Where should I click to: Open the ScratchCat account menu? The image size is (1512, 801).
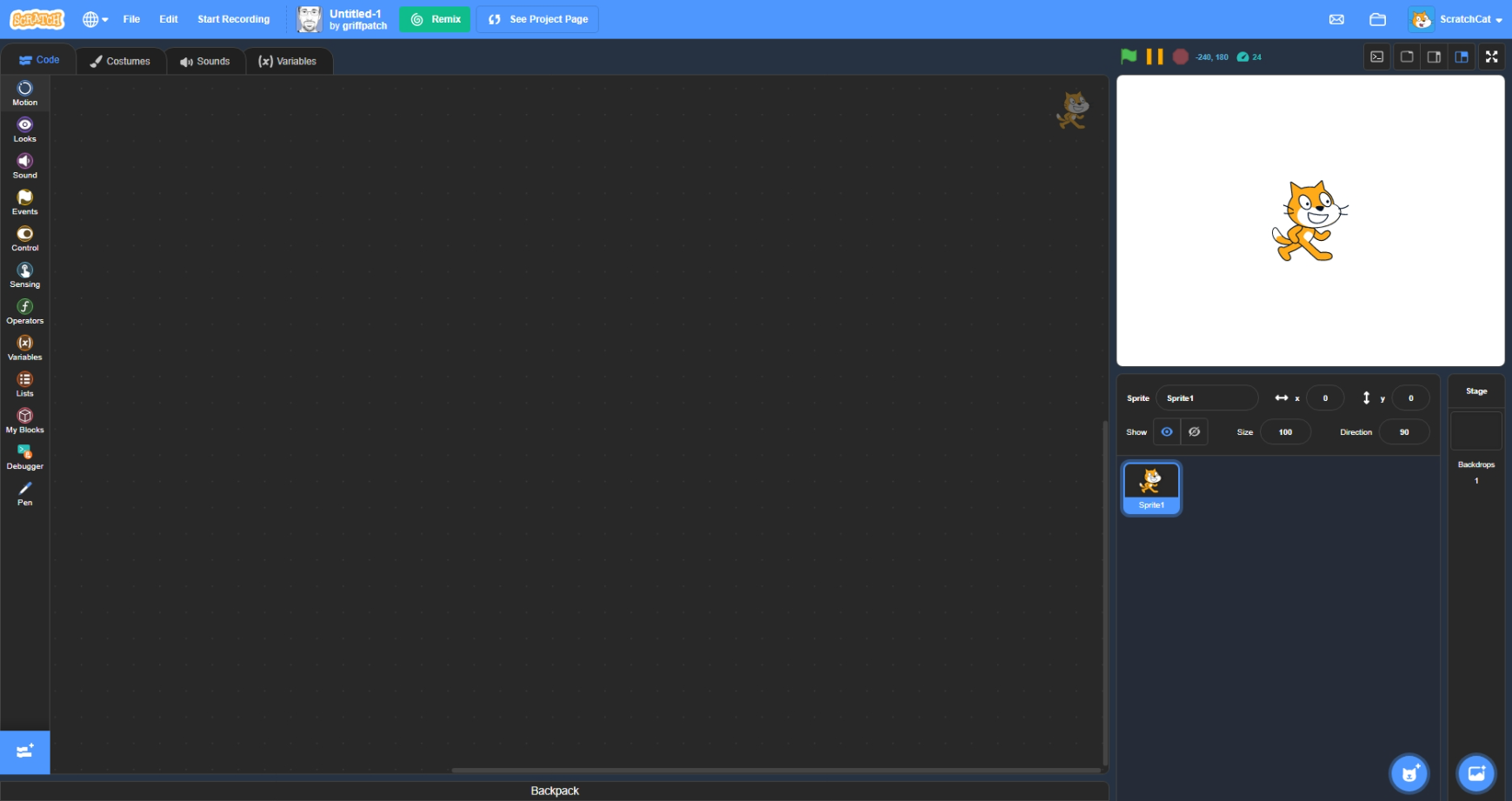tap(1465, 19)
